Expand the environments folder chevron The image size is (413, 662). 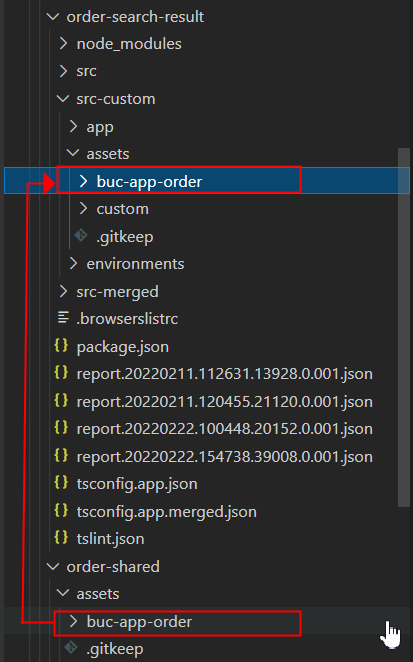73,263
